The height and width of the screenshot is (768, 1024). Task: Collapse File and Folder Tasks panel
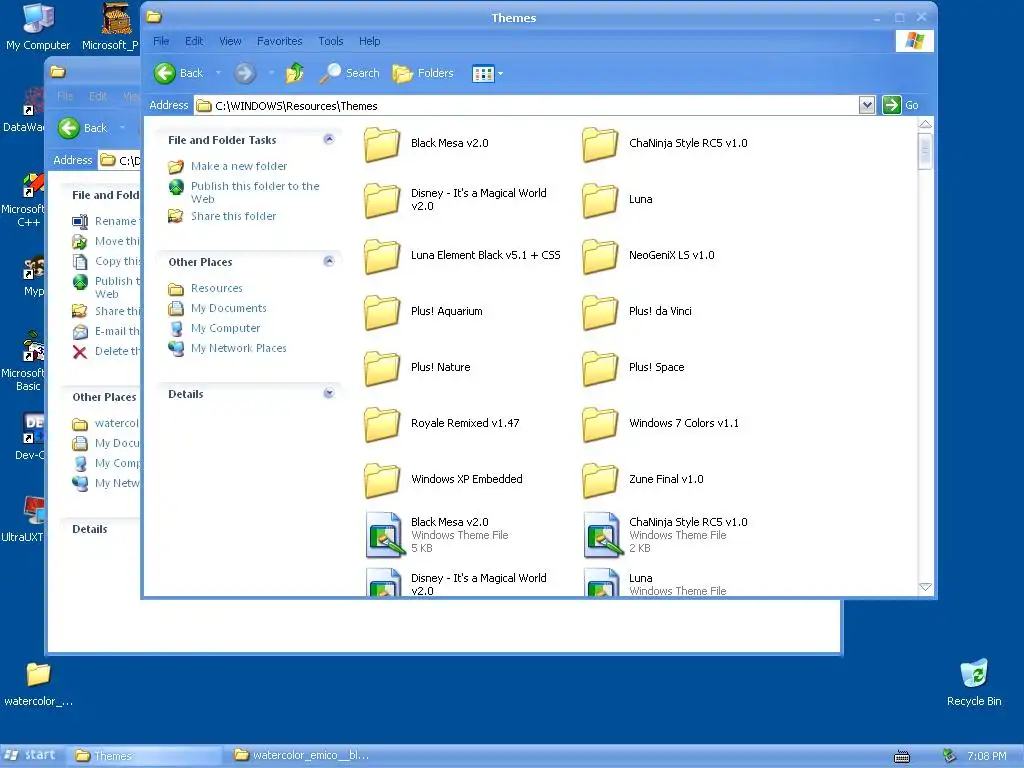[328, 139]
